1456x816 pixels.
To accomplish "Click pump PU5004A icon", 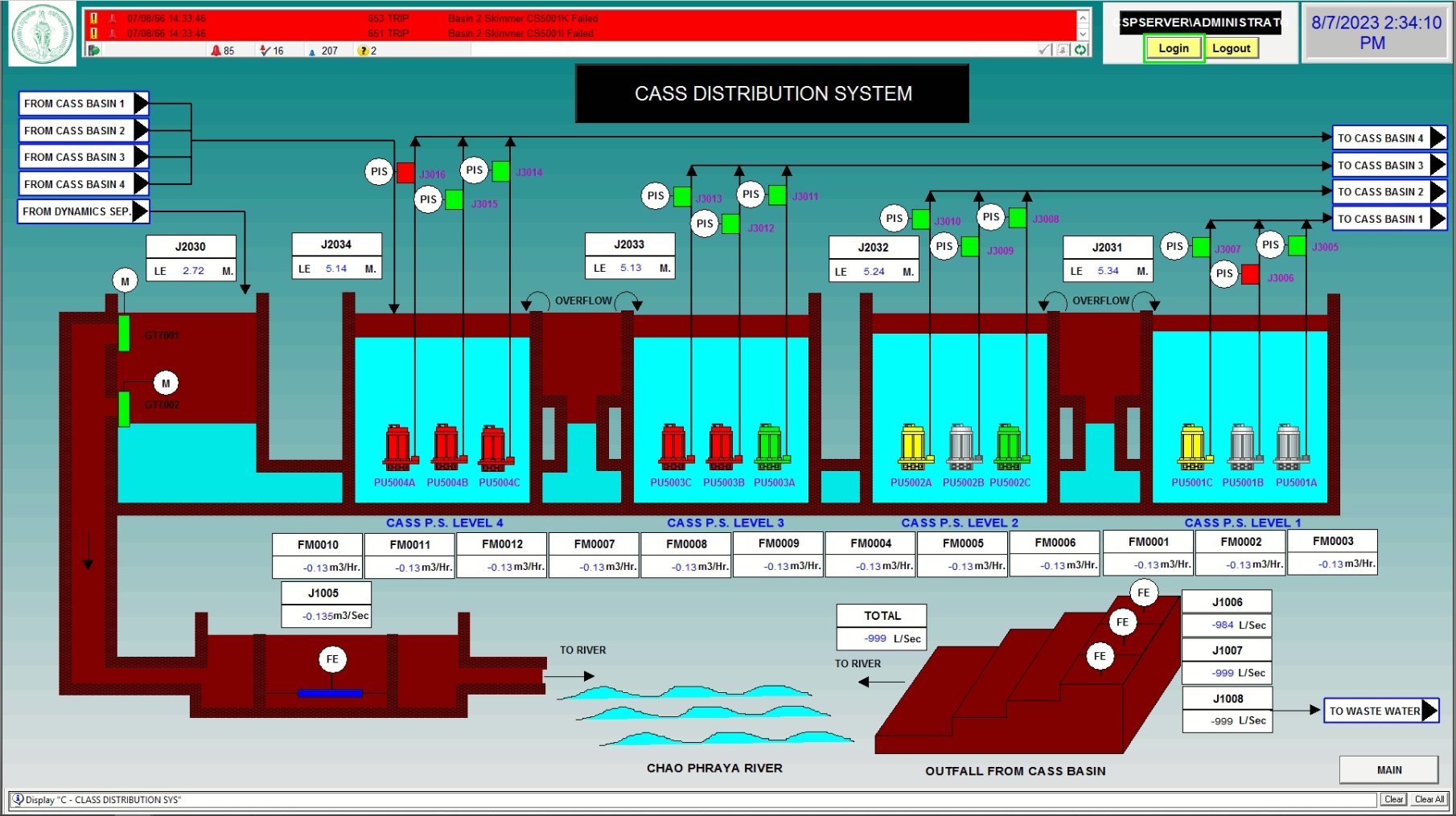I will pyautogui.click(x=397, y=448).
